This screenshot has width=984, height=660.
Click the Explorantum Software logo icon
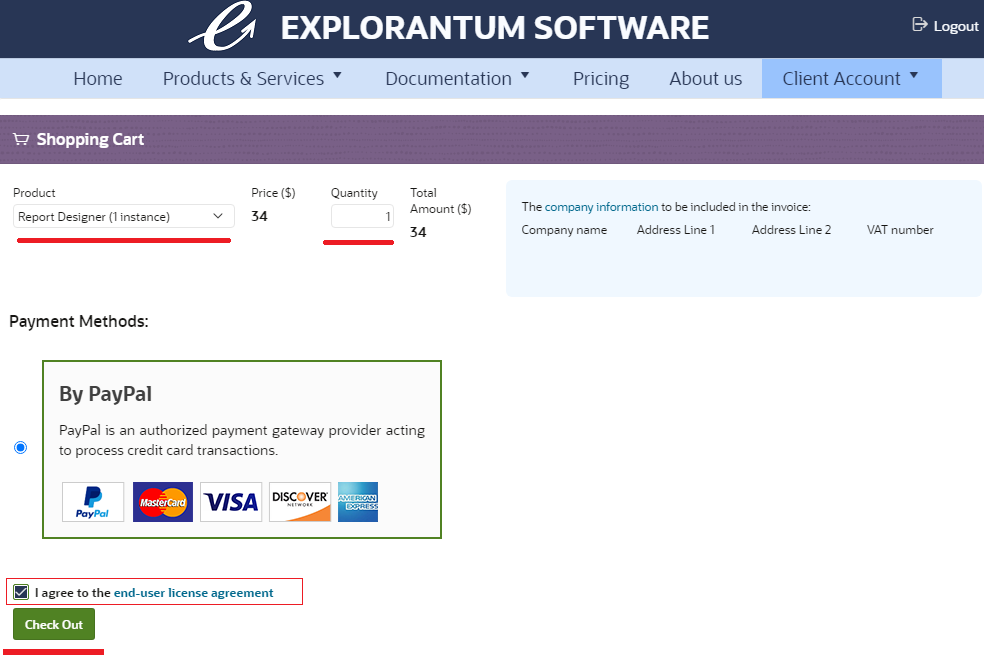[222, 27]
